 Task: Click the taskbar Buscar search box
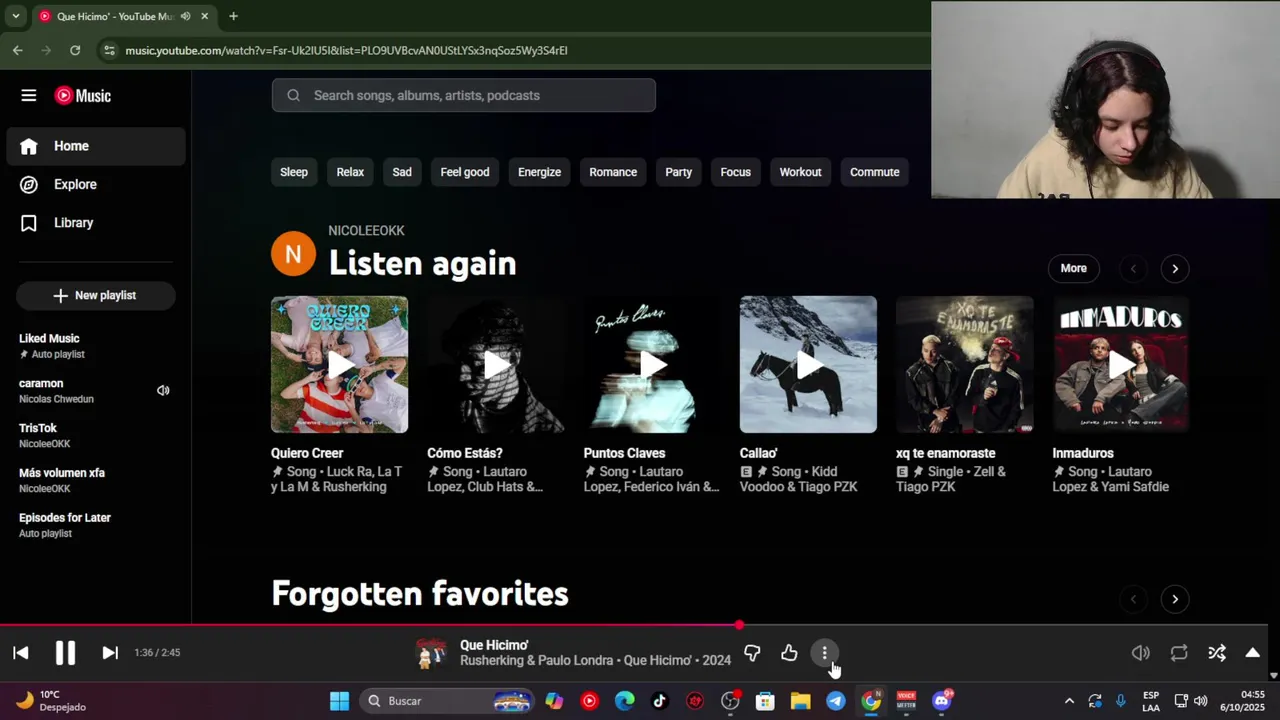[x=446, y=701]
